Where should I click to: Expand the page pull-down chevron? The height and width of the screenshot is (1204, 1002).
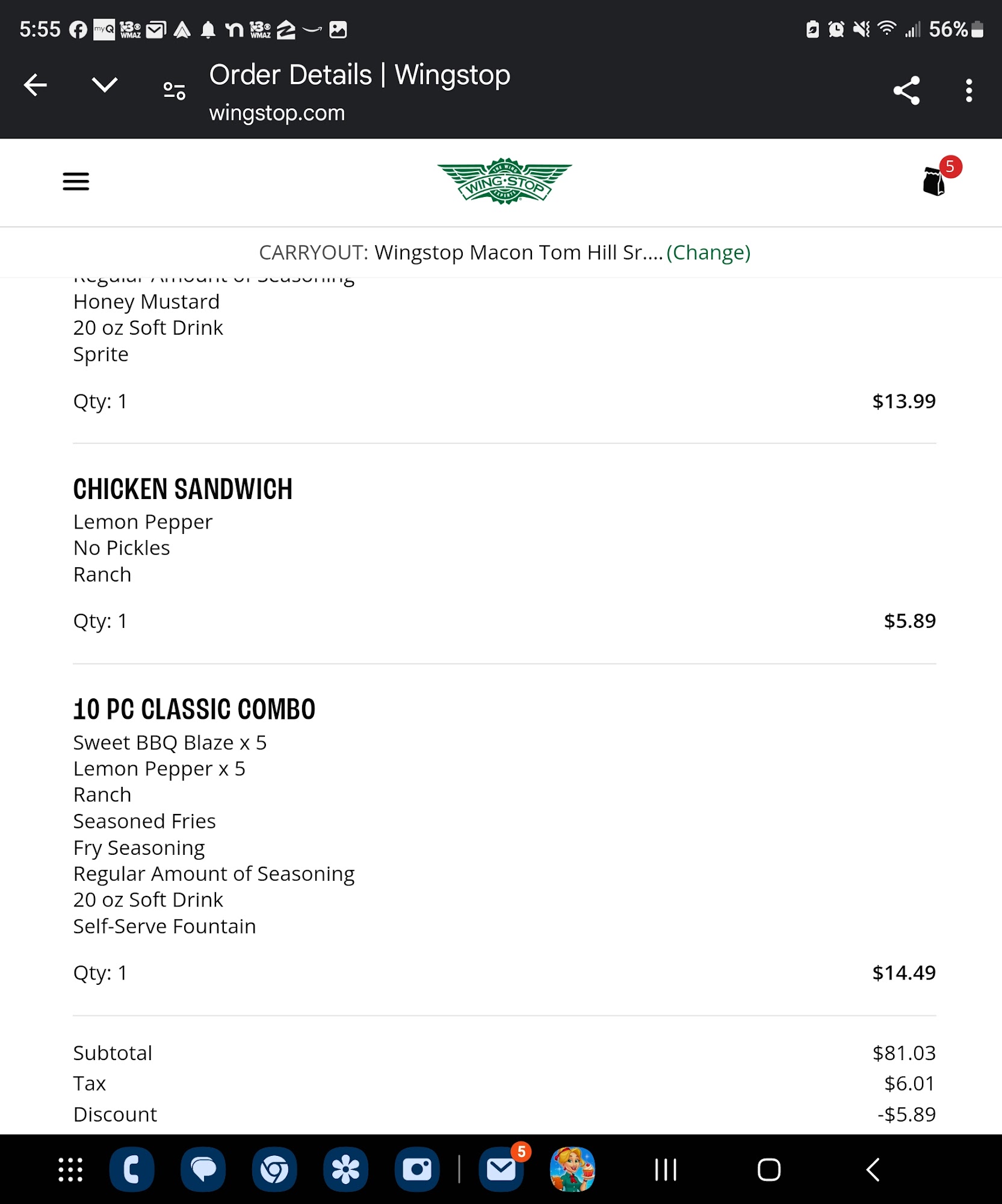tap(104, 84)
